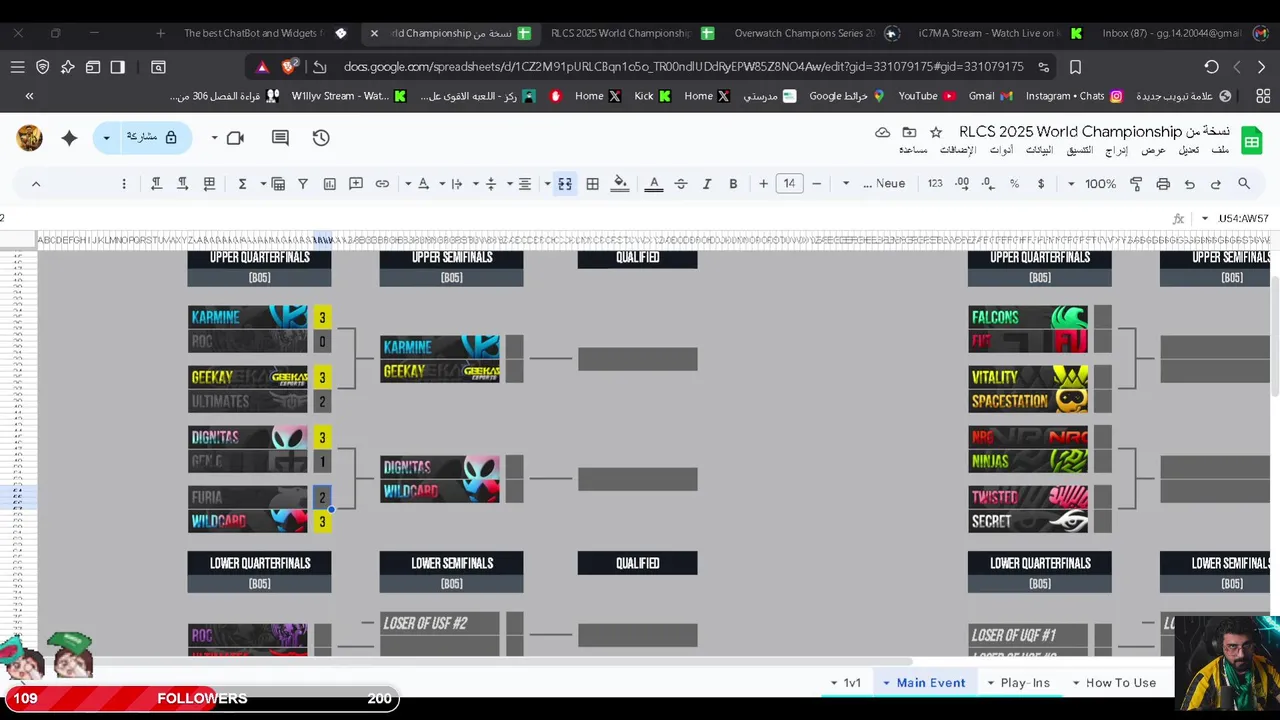Format as currency with the $ icon
The width and height of the screenshot is (1280, 720).
1041,184
